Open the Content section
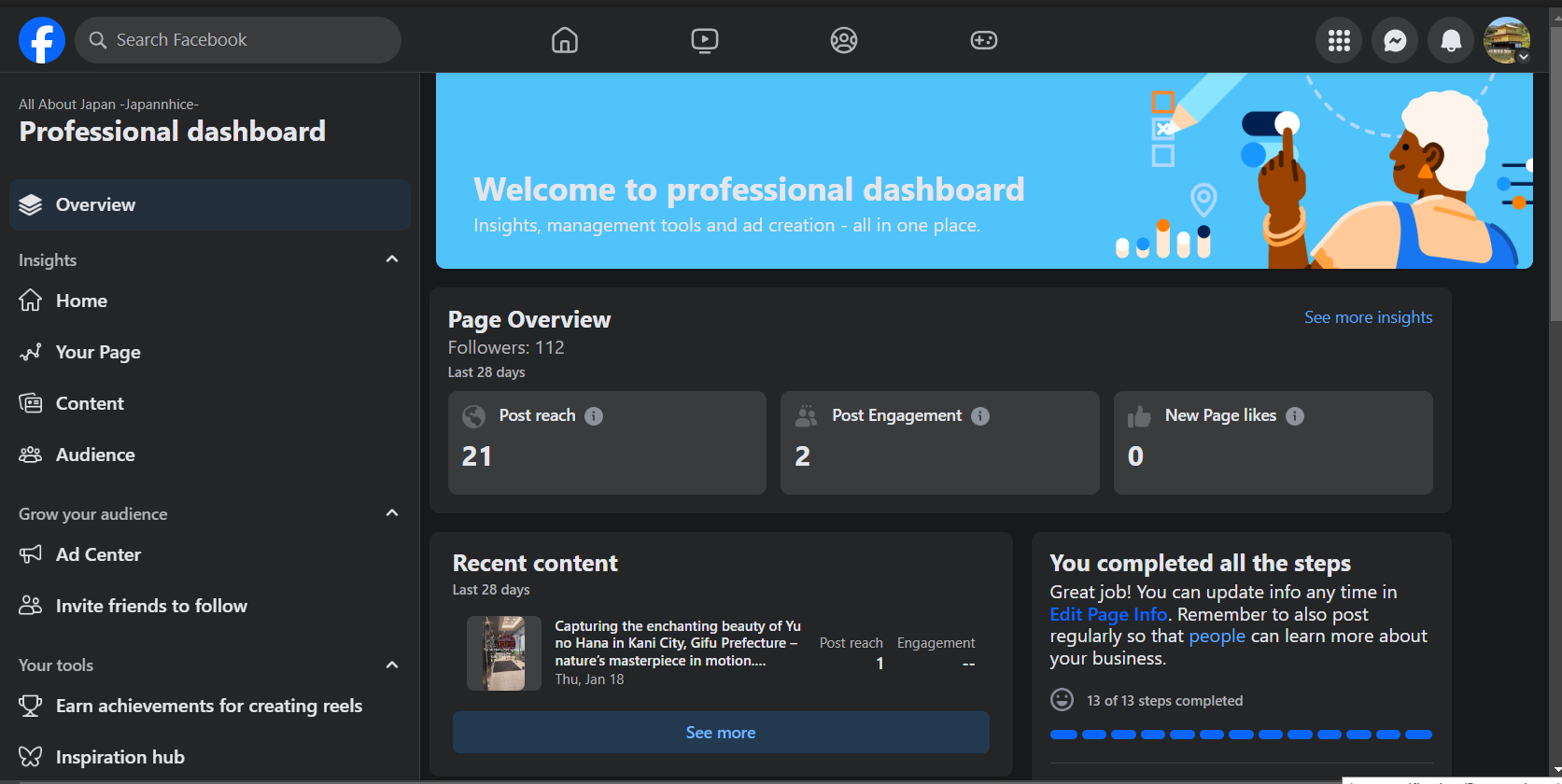 tap(210, 403)
